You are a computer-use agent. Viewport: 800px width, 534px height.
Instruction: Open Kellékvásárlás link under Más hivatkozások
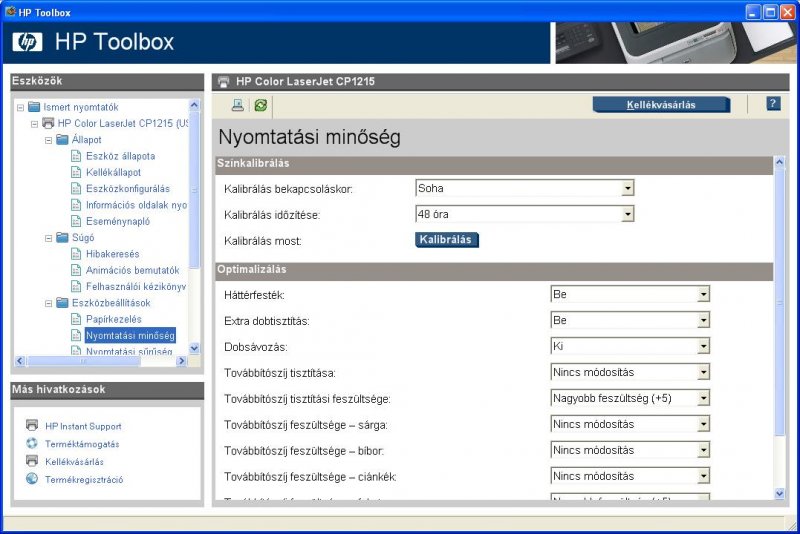click(x=74, y=462)
